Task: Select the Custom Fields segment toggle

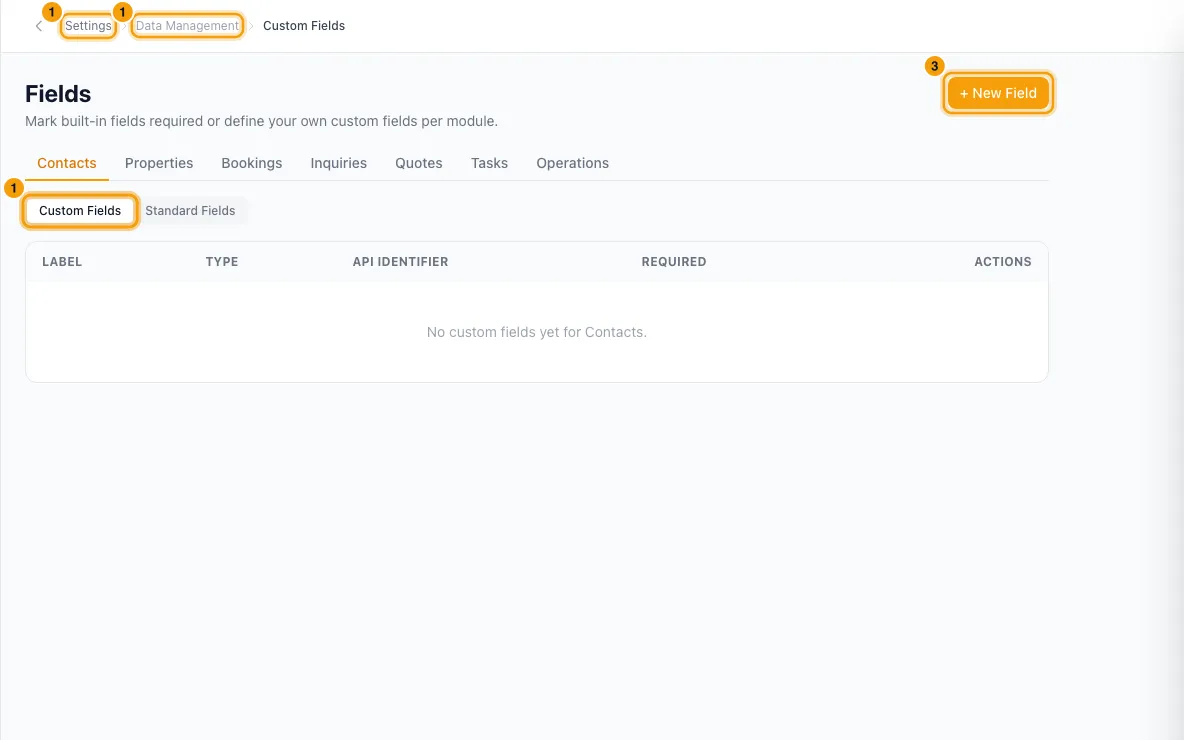Action: point(80,211)
